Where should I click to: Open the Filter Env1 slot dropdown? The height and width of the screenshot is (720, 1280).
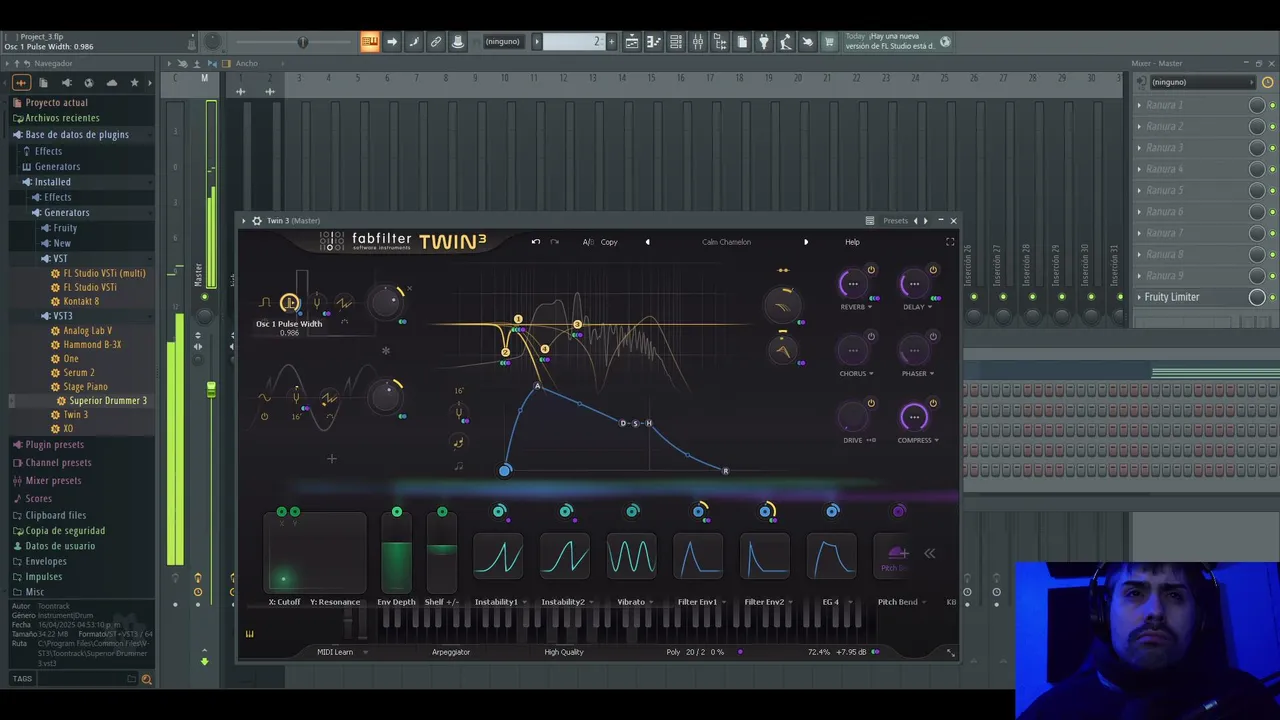click(724, 602)
